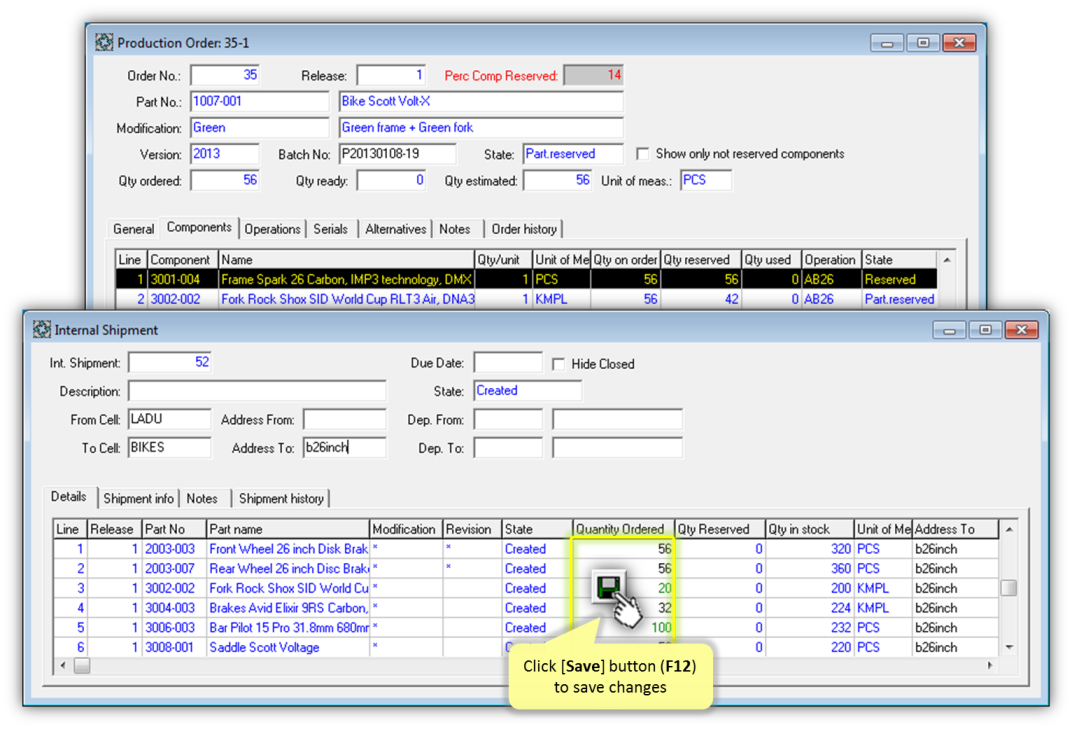Click the Order No. field
Viewport: 1072px width, 729px height.
225,75
